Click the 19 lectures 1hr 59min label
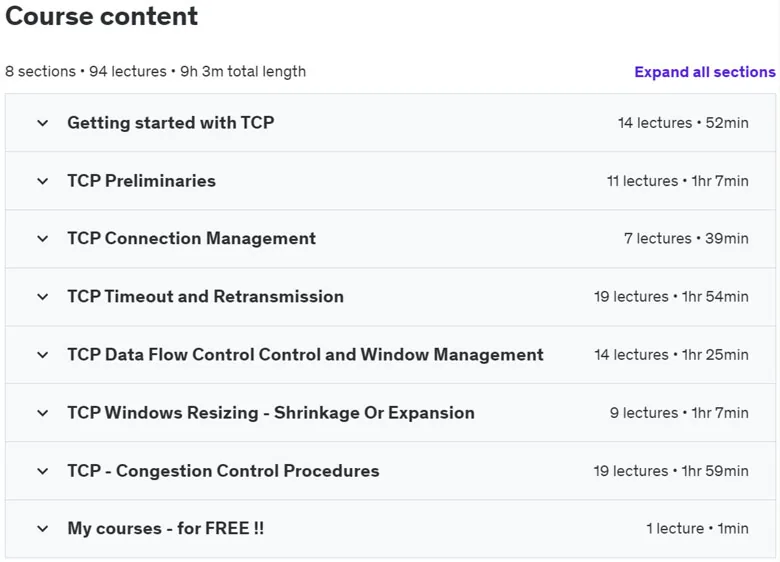The image size is (780, 562). (671, 471)
